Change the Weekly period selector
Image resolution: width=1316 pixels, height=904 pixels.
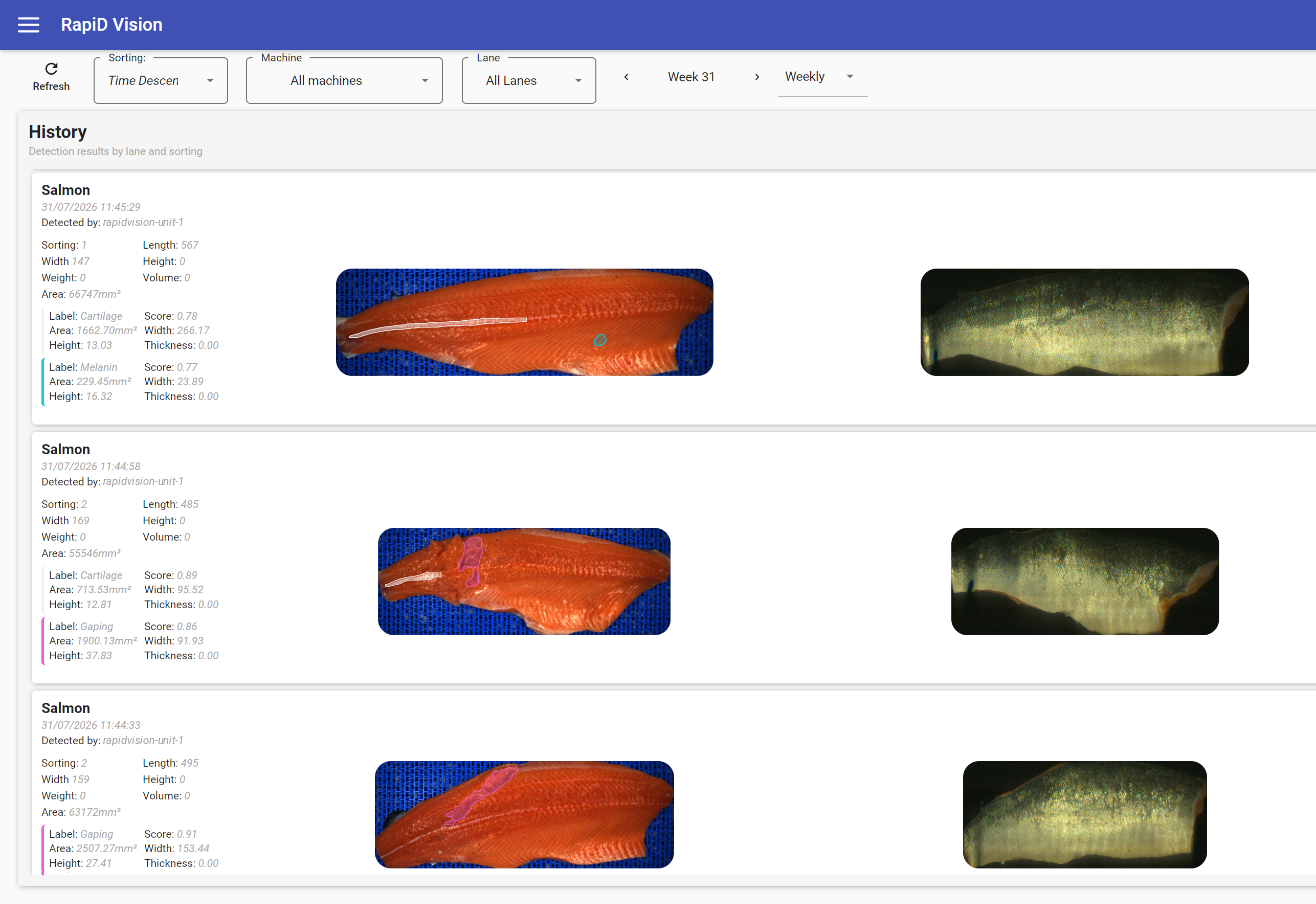(822, 77)
